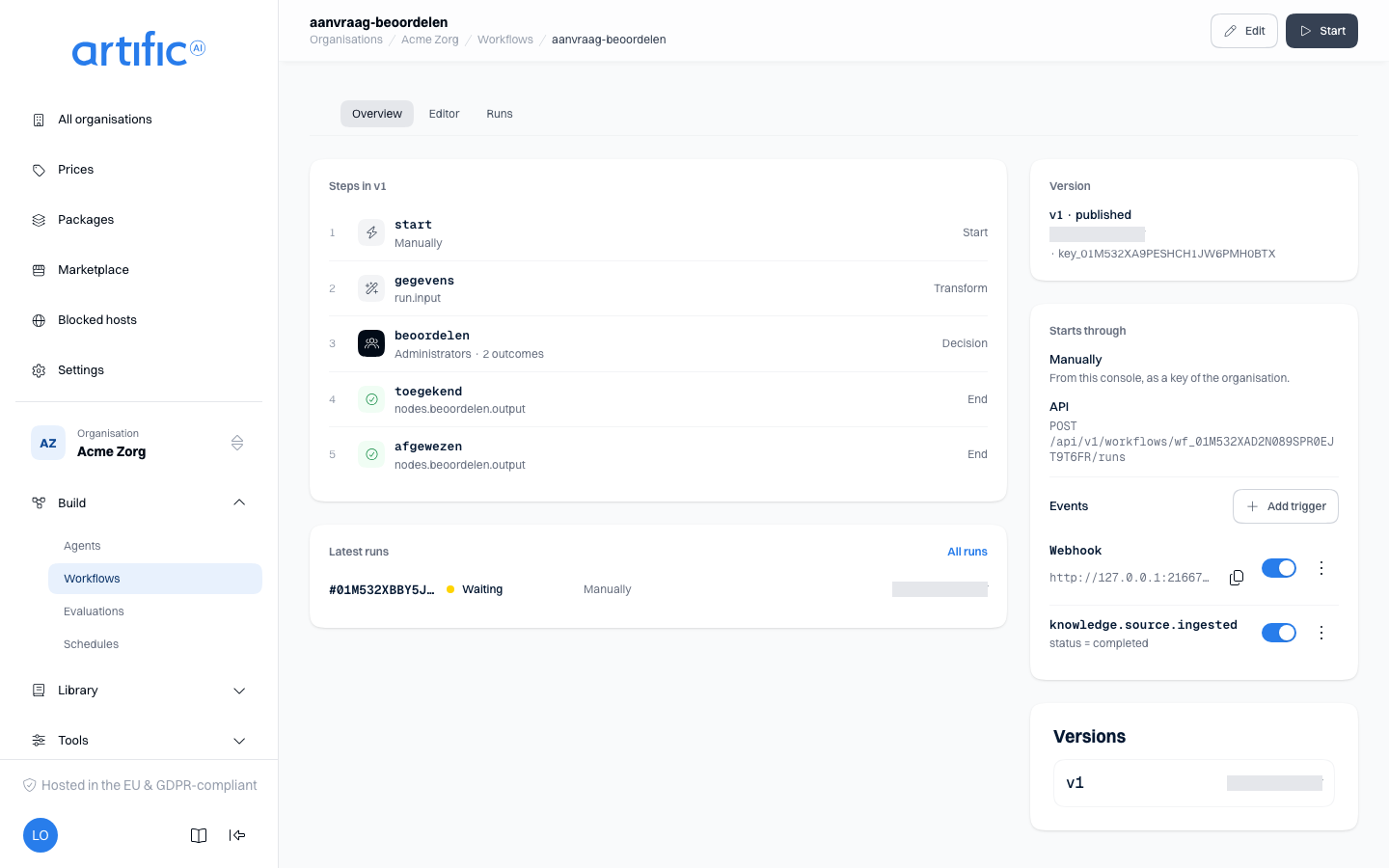Click the All organisations building icon
Screen dimensions: 1389x868
click(39, 120)
